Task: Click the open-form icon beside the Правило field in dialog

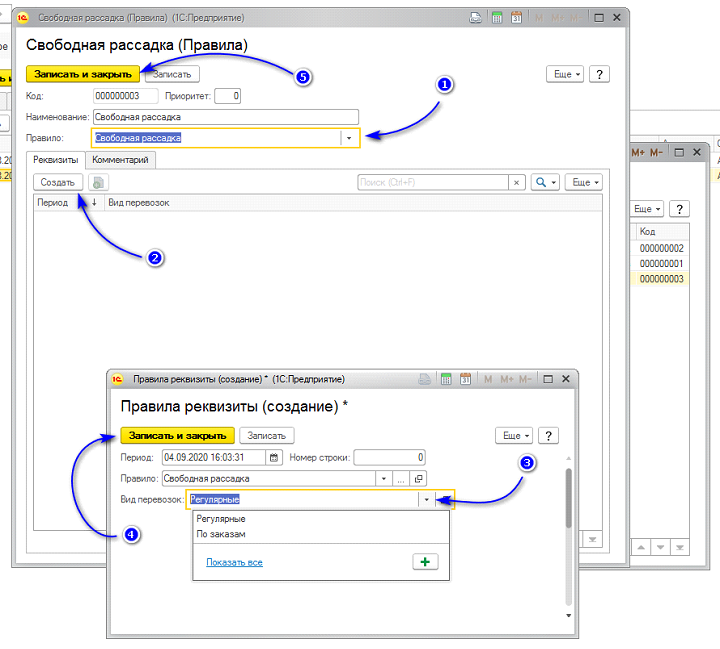Action: 419,478
